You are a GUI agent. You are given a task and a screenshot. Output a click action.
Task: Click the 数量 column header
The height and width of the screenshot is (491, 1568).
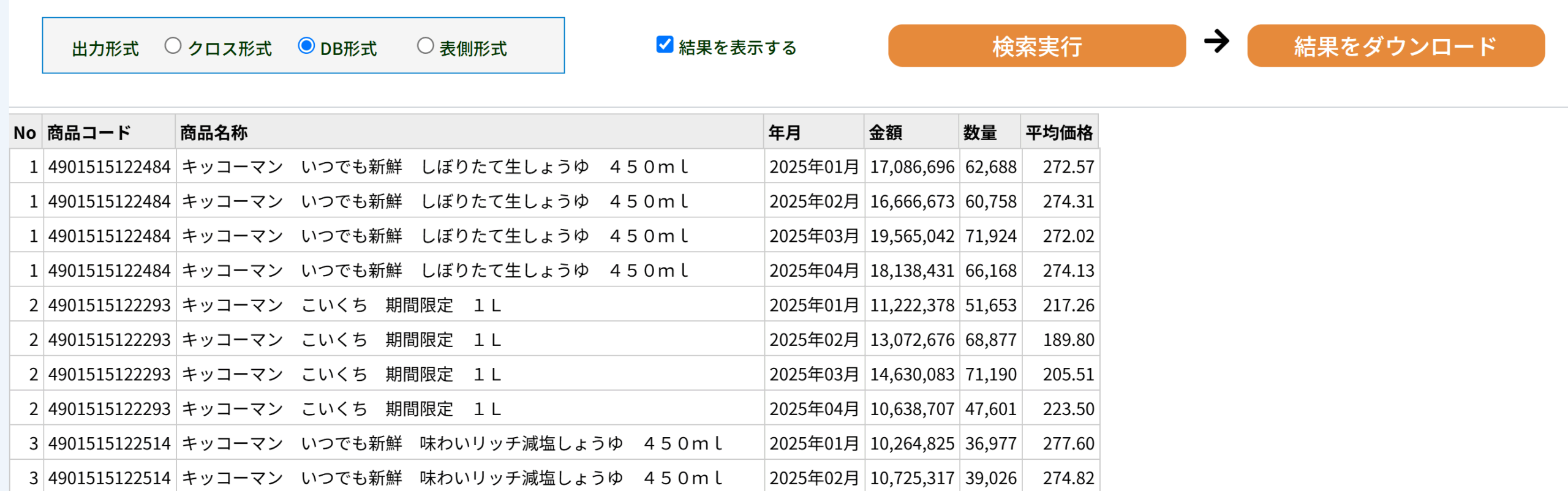coord(990,132)
